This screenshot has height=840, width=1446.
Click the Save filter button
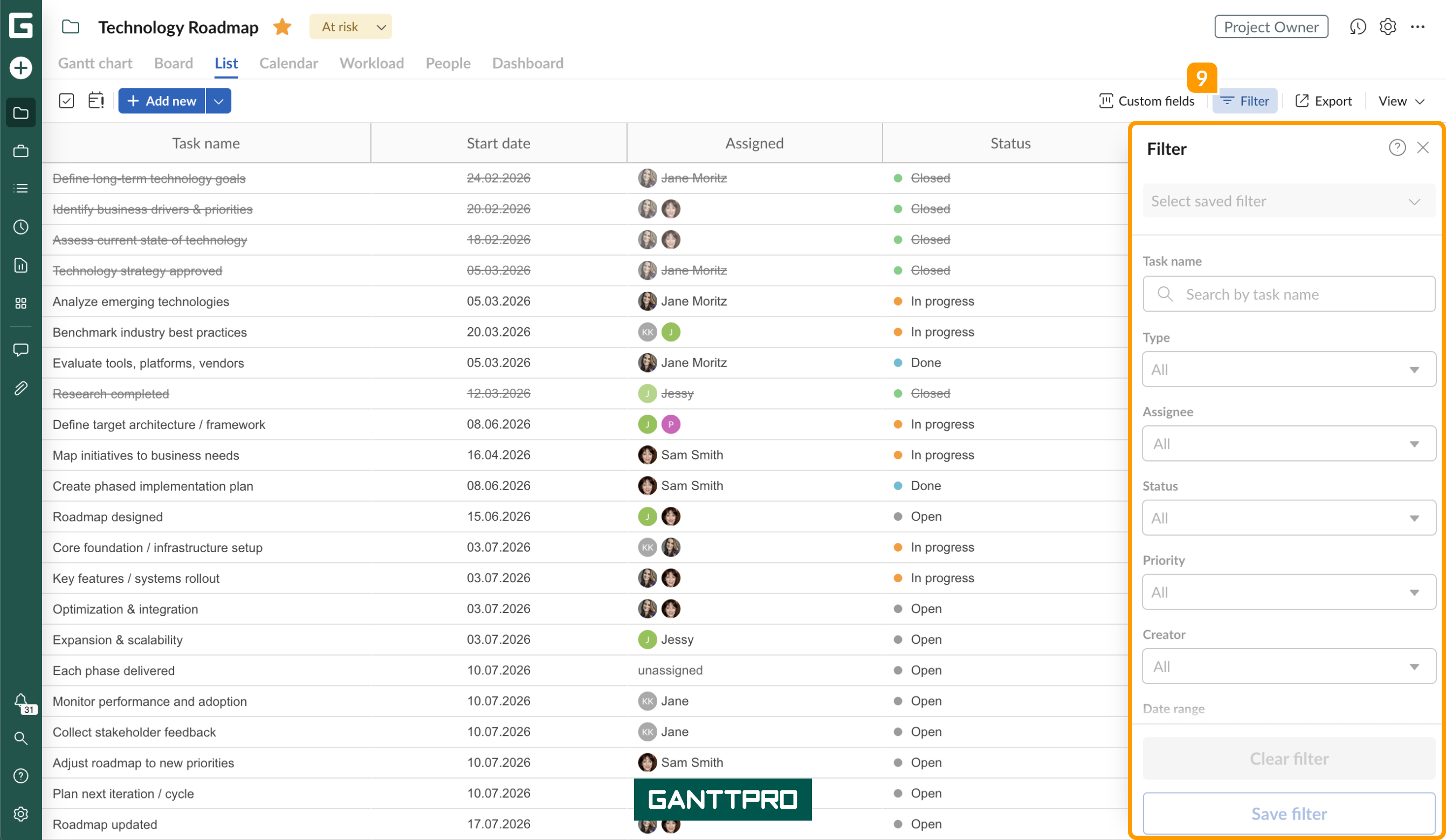pyautogui.click(x=1288, y=814)
